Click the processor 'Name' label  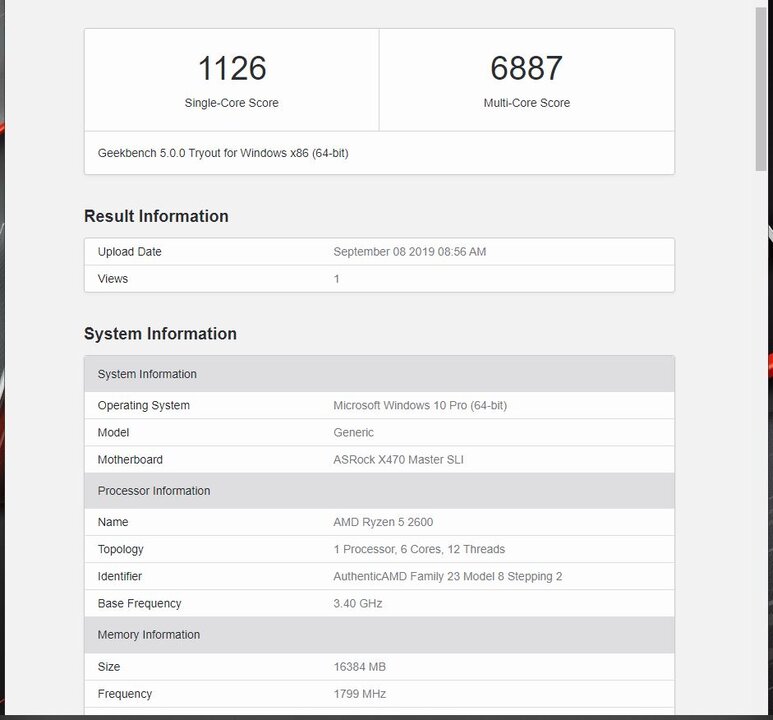(113, 522)
